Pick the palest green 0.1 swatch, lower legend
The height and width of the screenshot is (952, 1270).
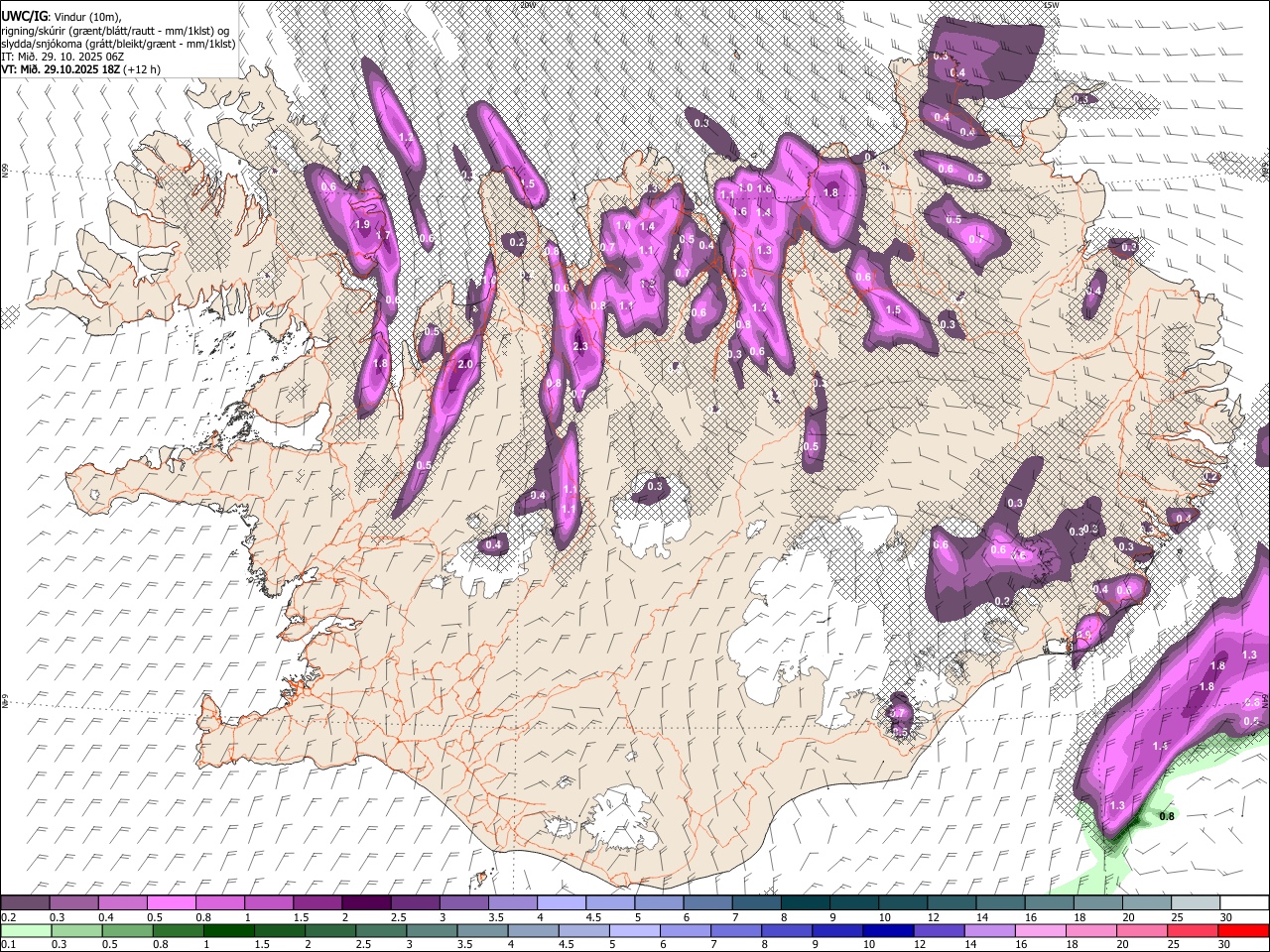point(25,930)
